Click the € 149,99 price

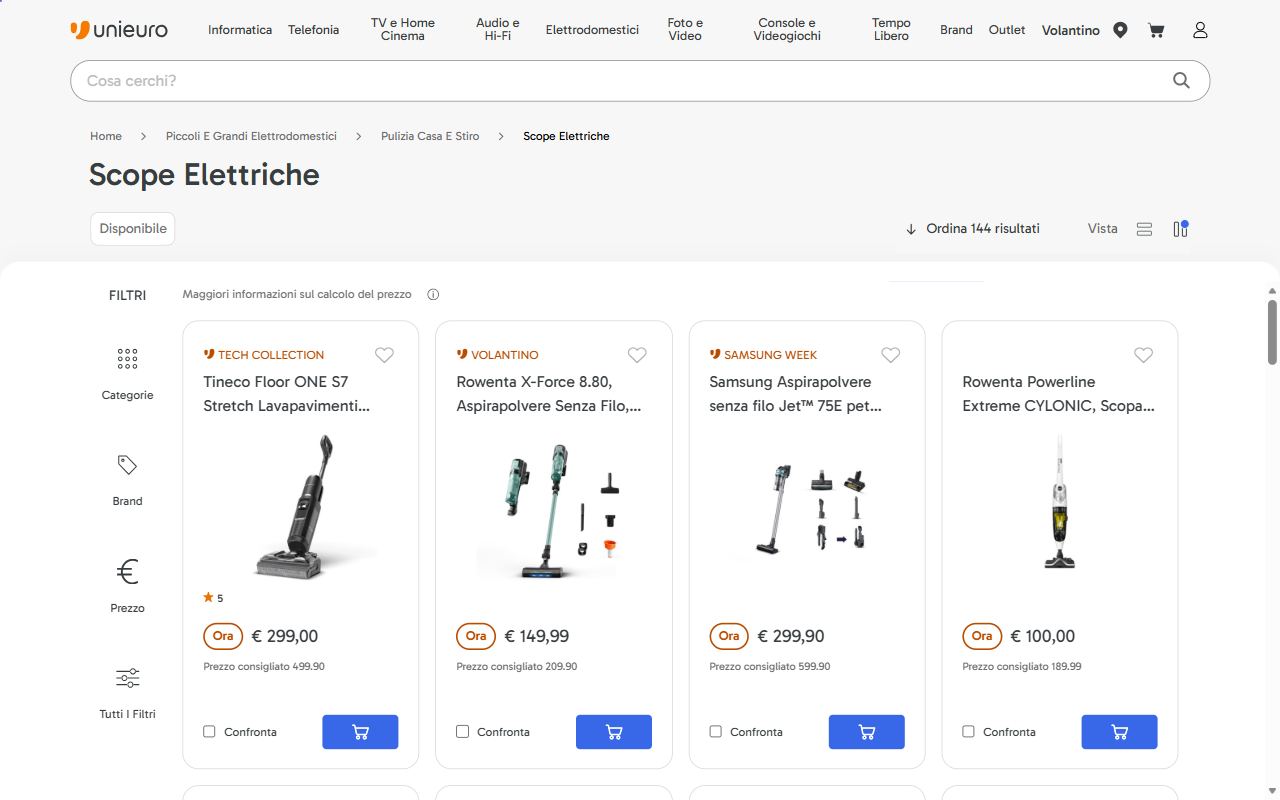pyautogui.click(x=536, y=636)
